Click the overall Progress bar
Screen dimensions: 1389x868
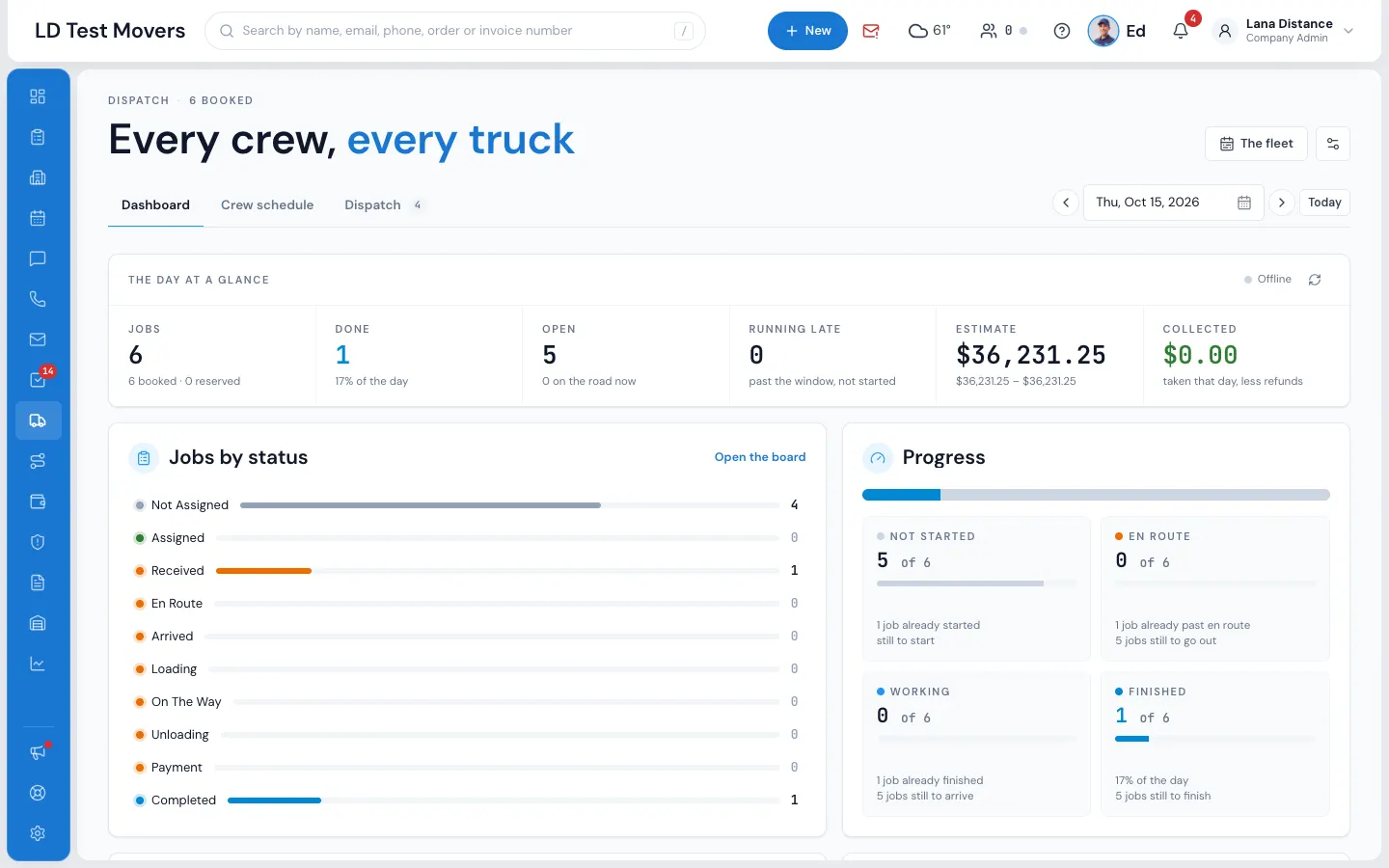[1096, 495]
